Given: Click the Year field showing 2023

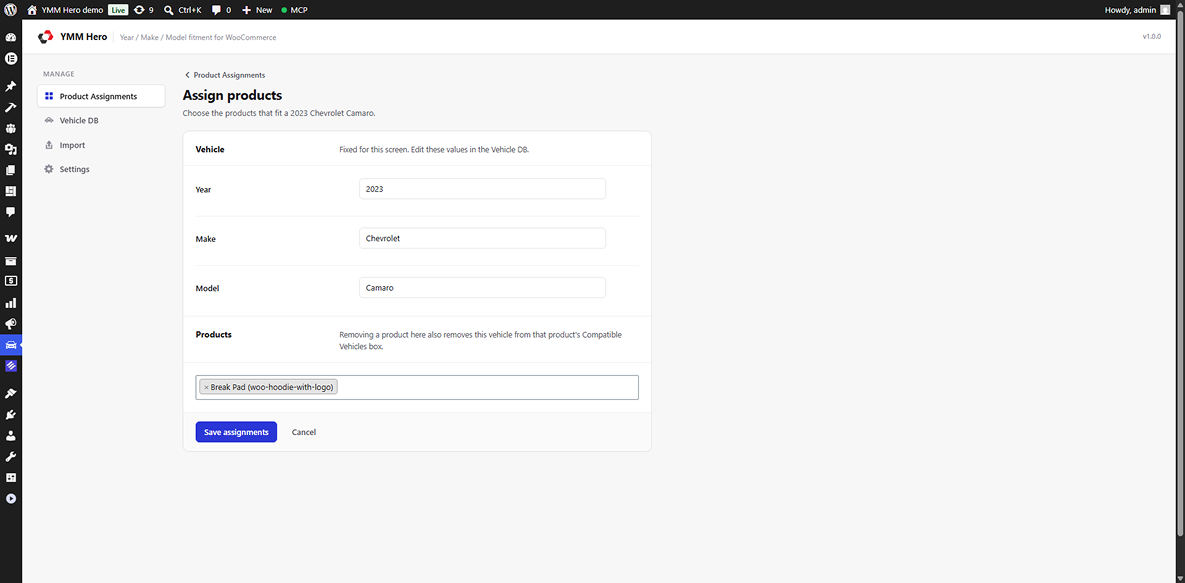Looking at the screenshot, I should tap(482, 189).
